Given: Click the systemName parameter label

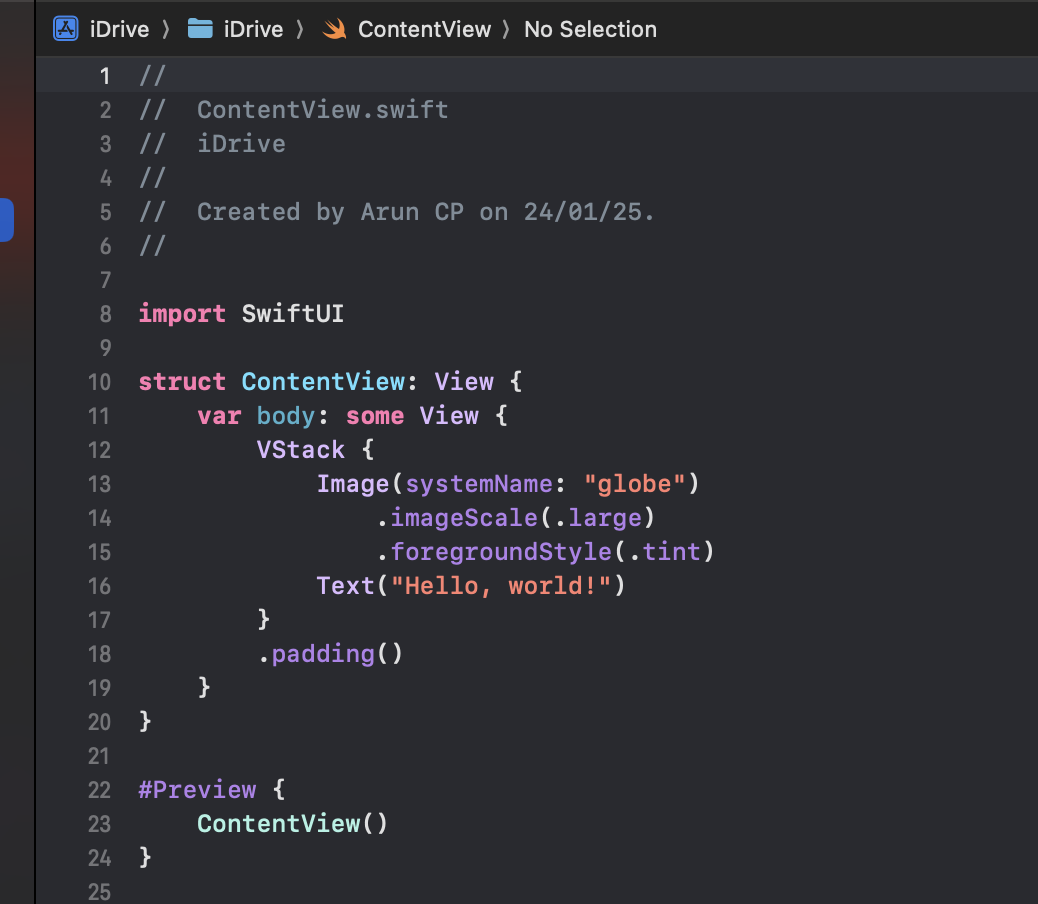Looking at the screenshot, I should [x=479, y=484].
